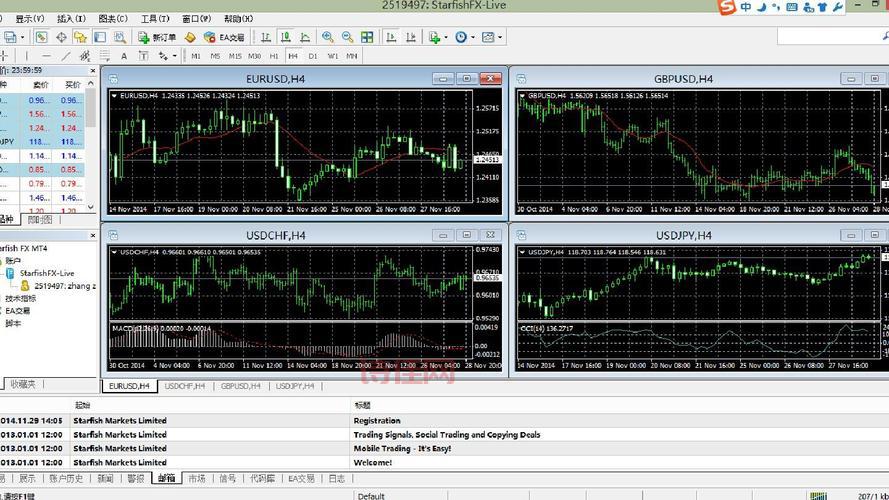Expand the Periods dropdown arrow
Screen dimensions: 889x500
coord(473,37)
